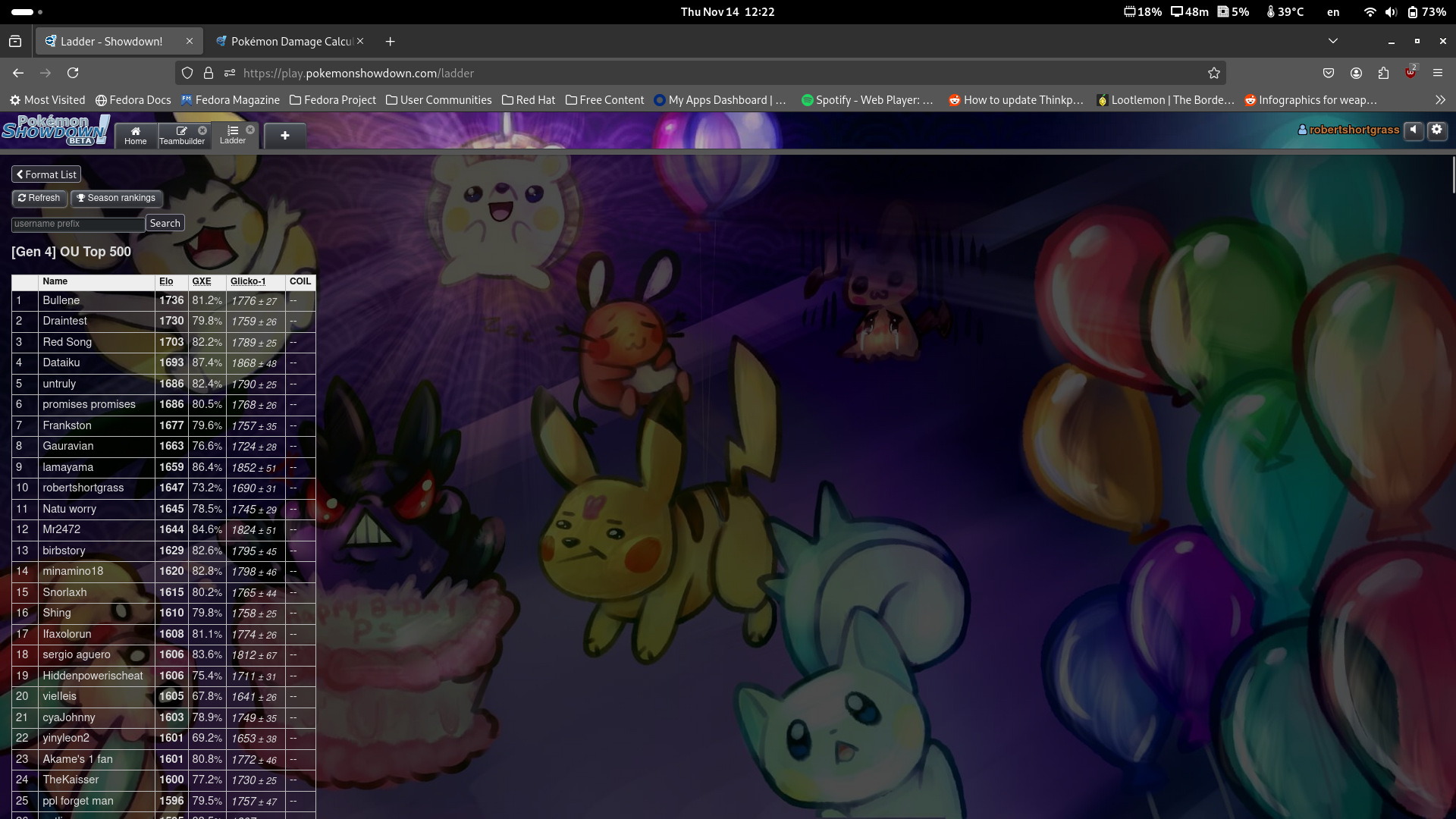Open User Communities bookmark folder
The height and width of the screenshot is (819, 1456).
pyautogui.click(x=439, y=100)
